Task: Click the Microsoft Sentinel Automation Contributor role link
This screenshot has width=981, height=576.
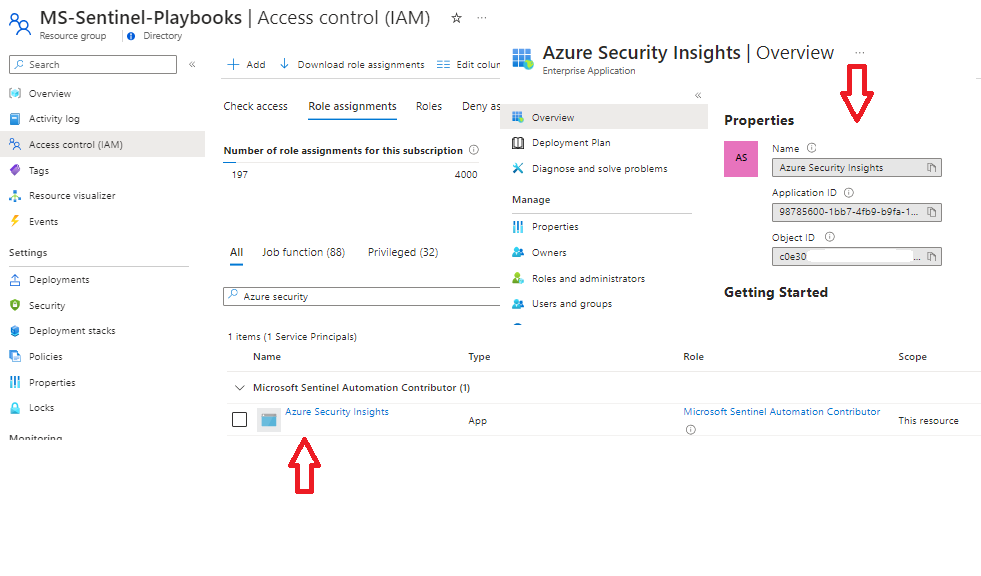Action: point(782,411)
